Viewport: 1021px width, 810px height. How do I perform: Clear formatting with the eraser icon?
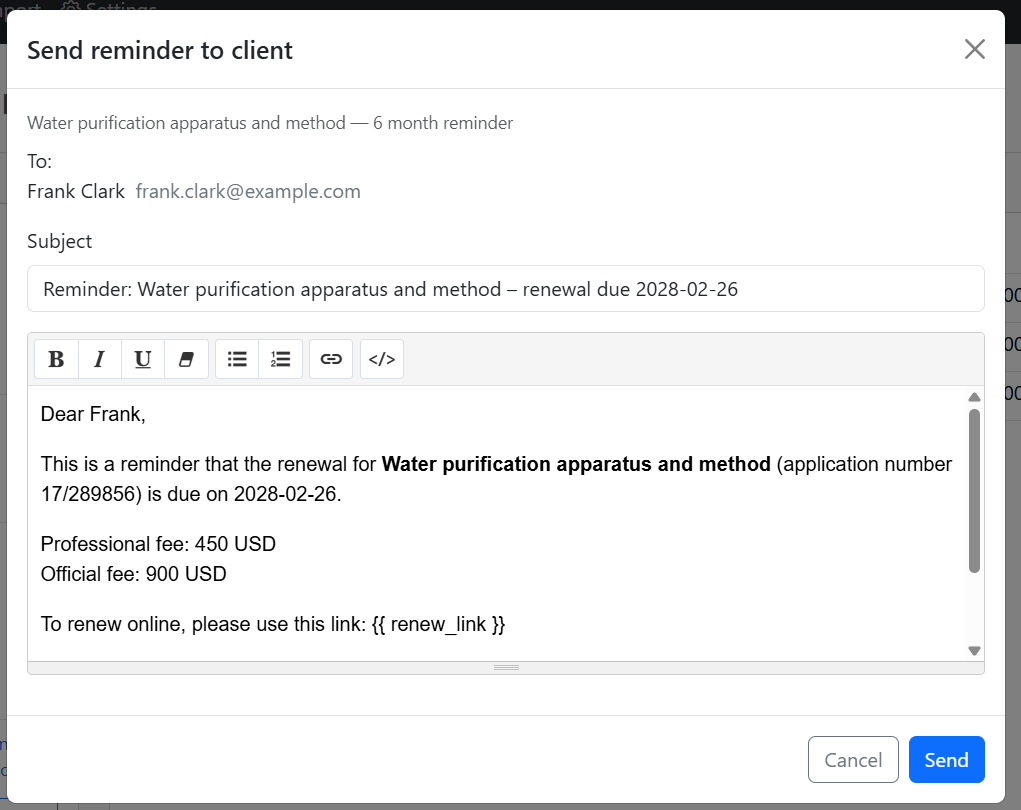point(186,360)
